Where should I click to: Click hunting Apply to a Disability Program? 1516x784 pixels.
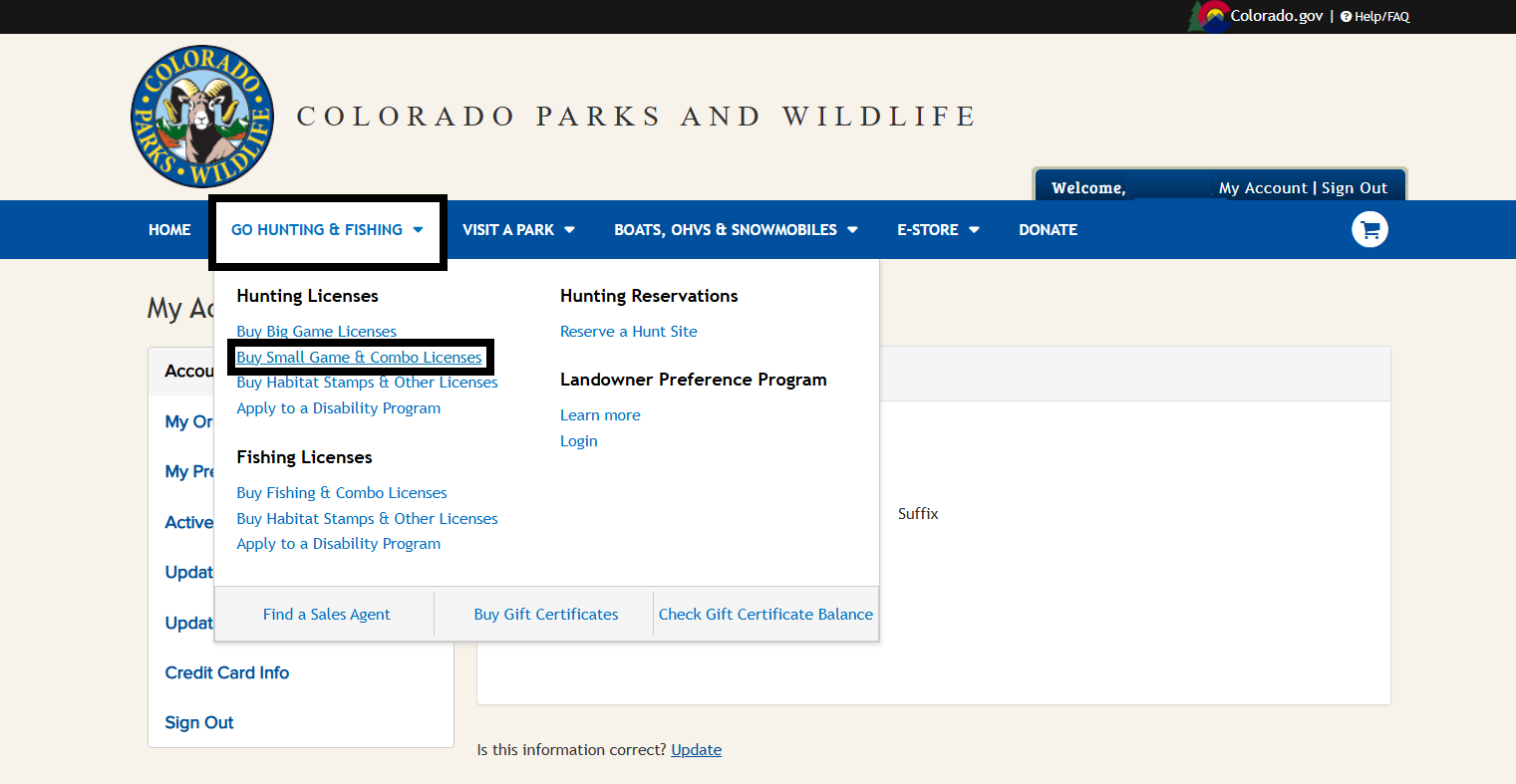(x=338, y=408)
